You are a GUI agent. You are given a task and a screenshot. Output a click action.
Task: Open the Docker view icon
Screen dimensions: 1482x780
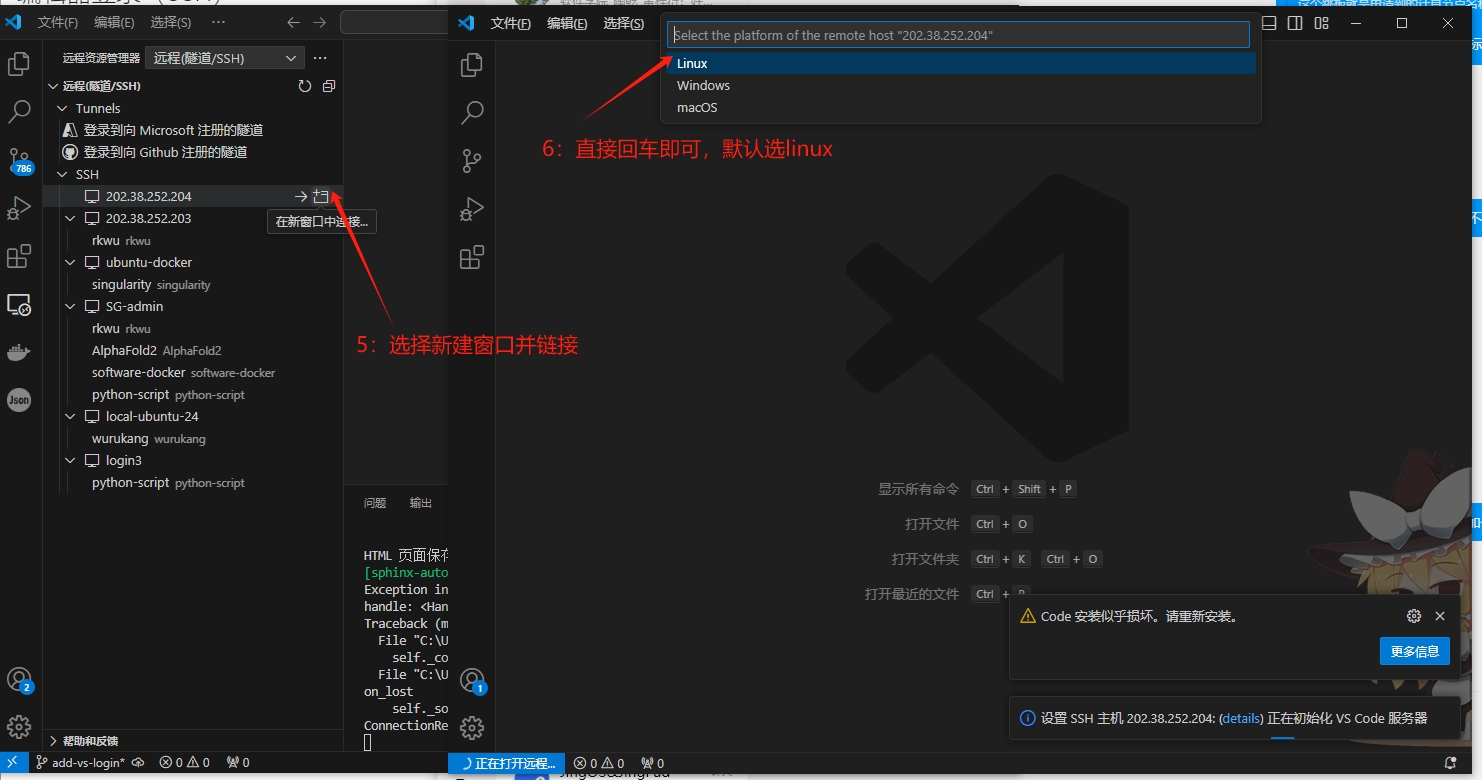(19, 353)
